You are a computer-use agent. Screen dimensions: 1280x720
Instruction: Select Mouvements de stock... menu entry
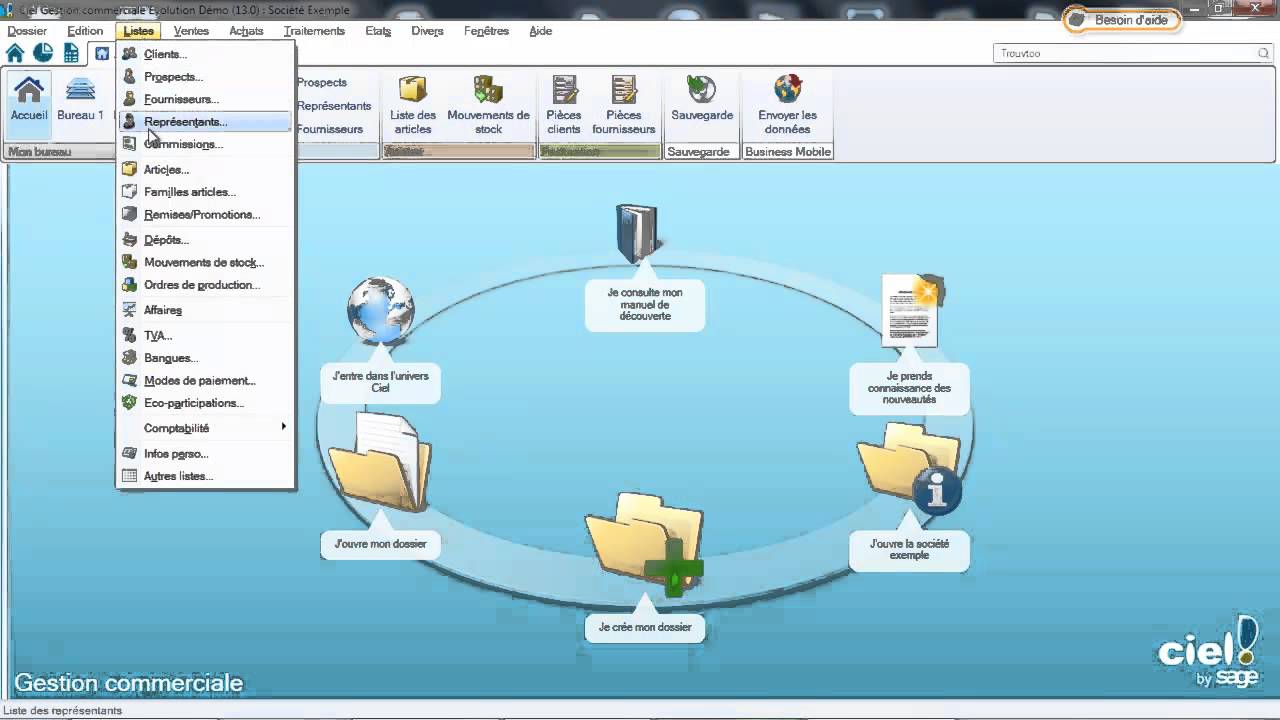point(205,263)
